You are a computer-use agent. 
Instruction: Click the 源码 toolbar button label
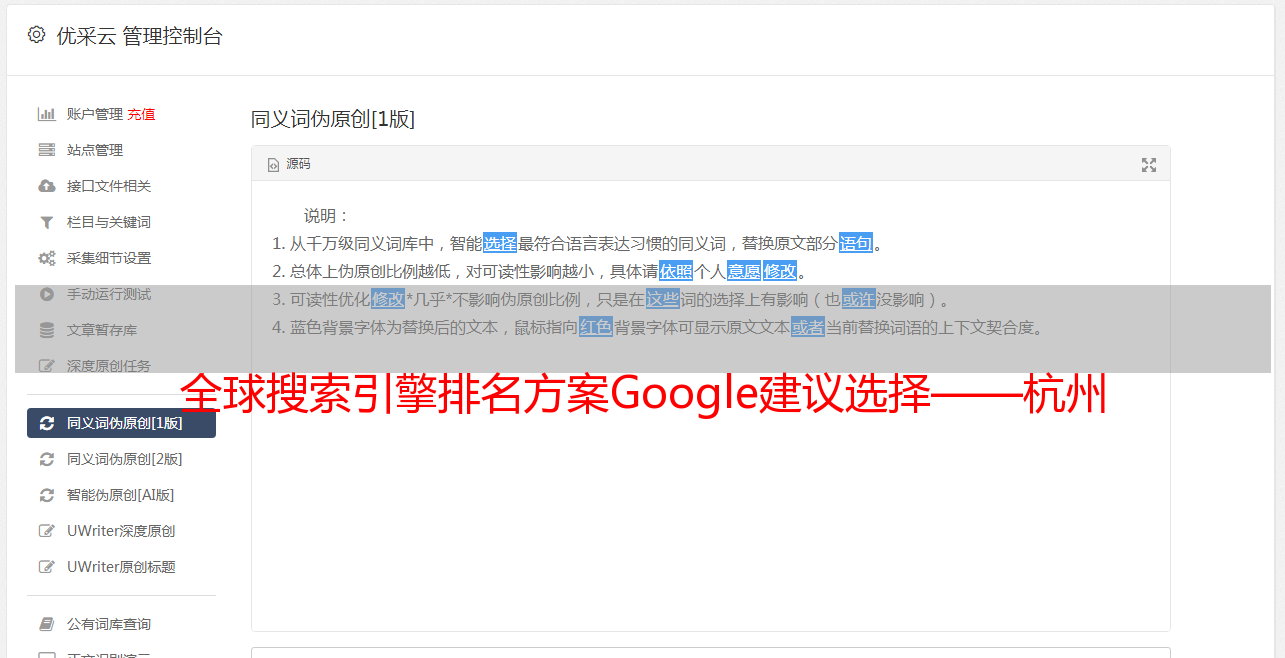[x=298, y=164]
